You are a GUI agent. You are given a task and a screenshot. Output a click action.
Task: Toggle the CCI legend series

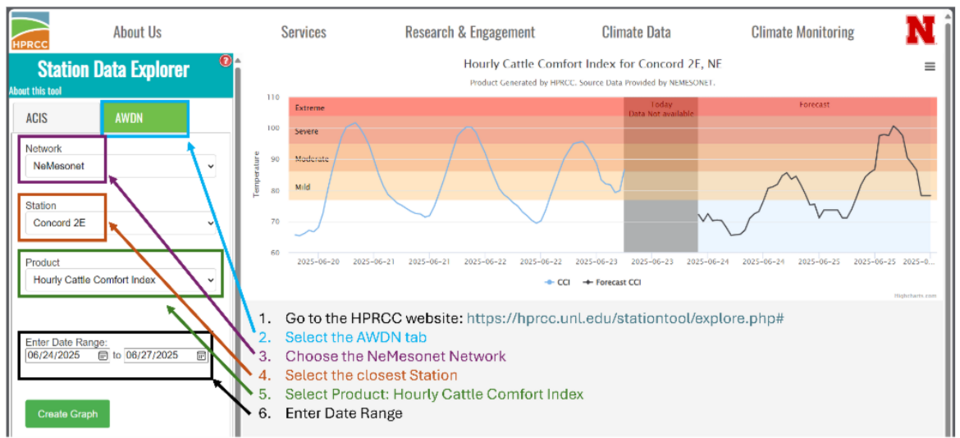coord(558,282)
